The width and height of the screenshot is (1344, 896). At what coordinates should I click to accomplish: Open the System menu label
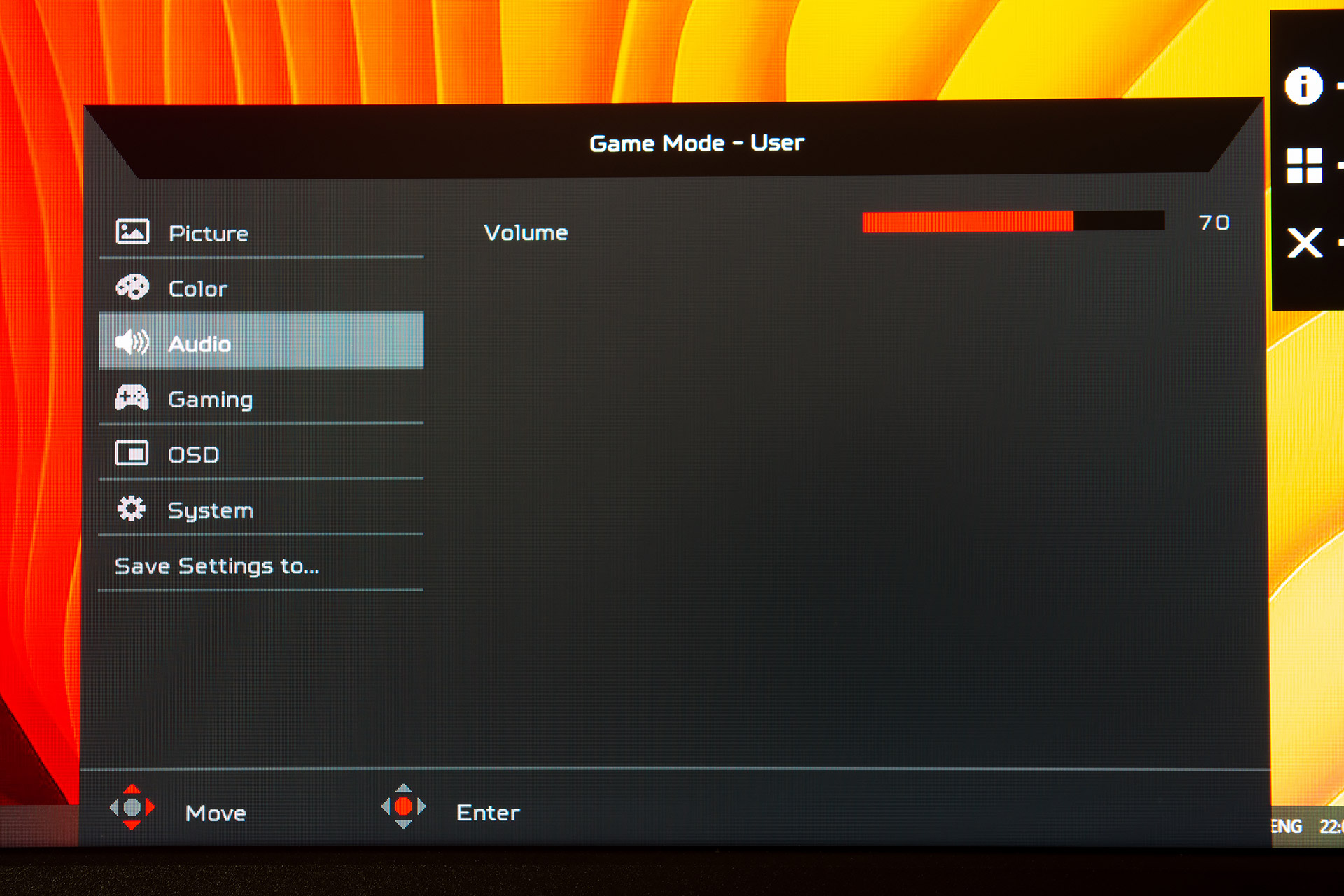[x=210, y=511]
